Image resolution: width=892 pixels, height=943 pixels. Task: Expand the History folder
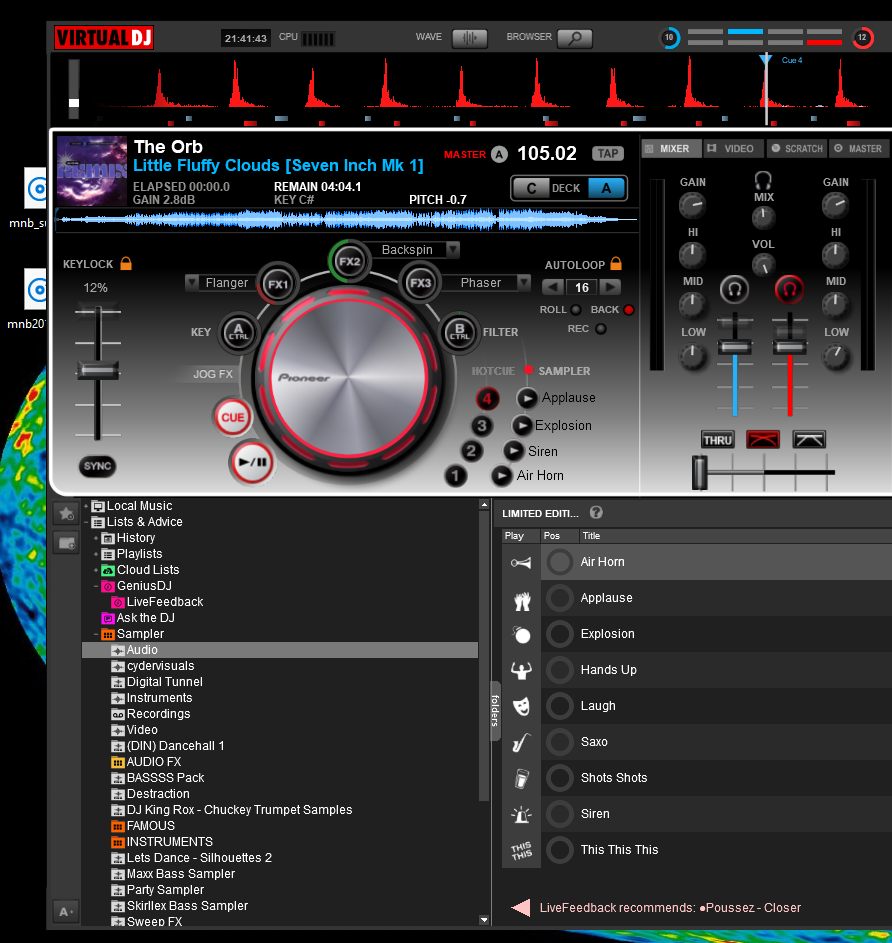pyautogui.click(x=96, y=538)
